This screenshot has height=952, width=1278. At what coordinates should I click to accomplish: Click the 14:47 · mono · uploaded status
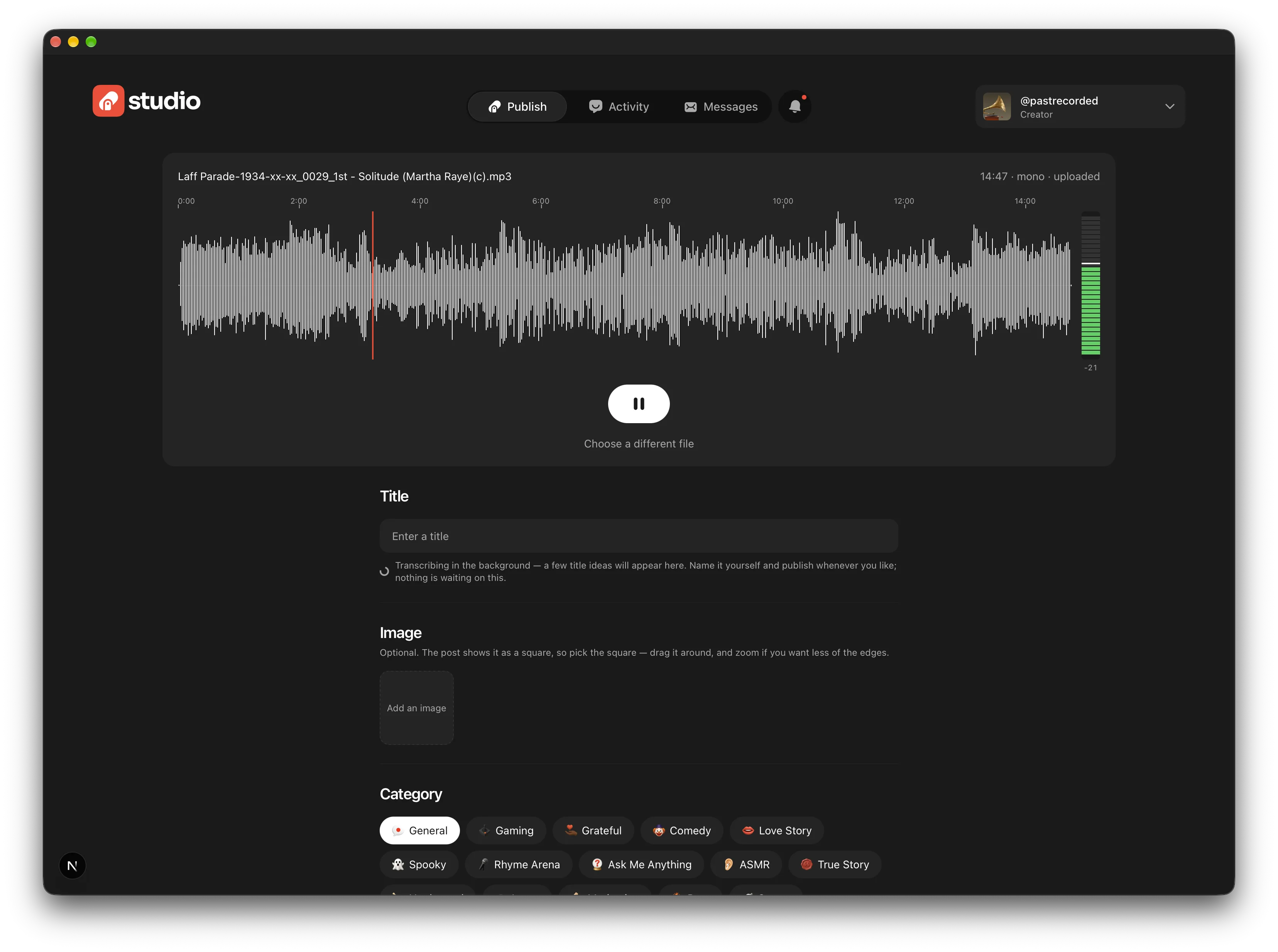tap(1040, 176)
